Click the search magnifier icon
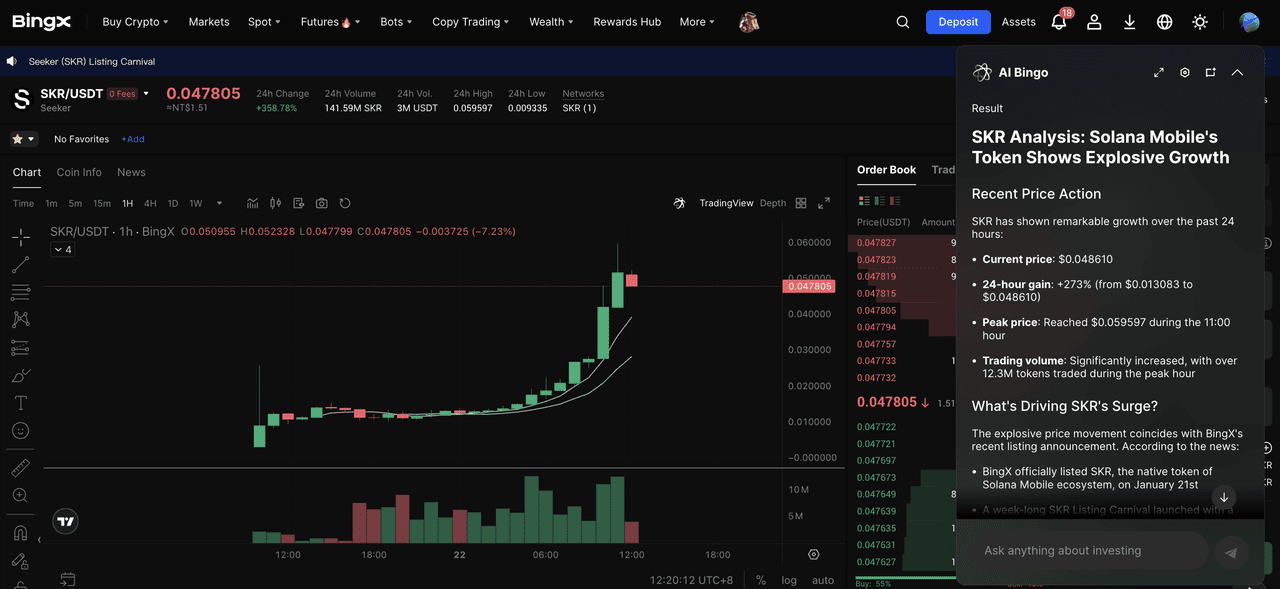The width and height of the screenshot is (1280, 589). [x=903, y=22]
